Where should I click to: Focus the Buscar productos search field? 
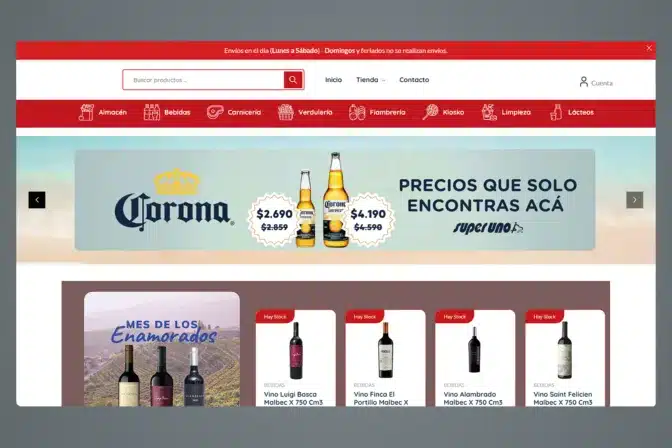pyautogui.click(x=203, y=80)
